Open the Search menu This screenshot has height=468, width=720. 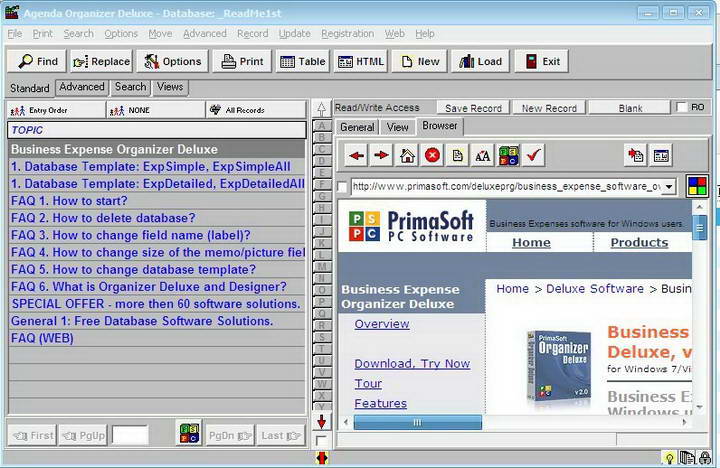pyautogui.click(x=79, y=34)
